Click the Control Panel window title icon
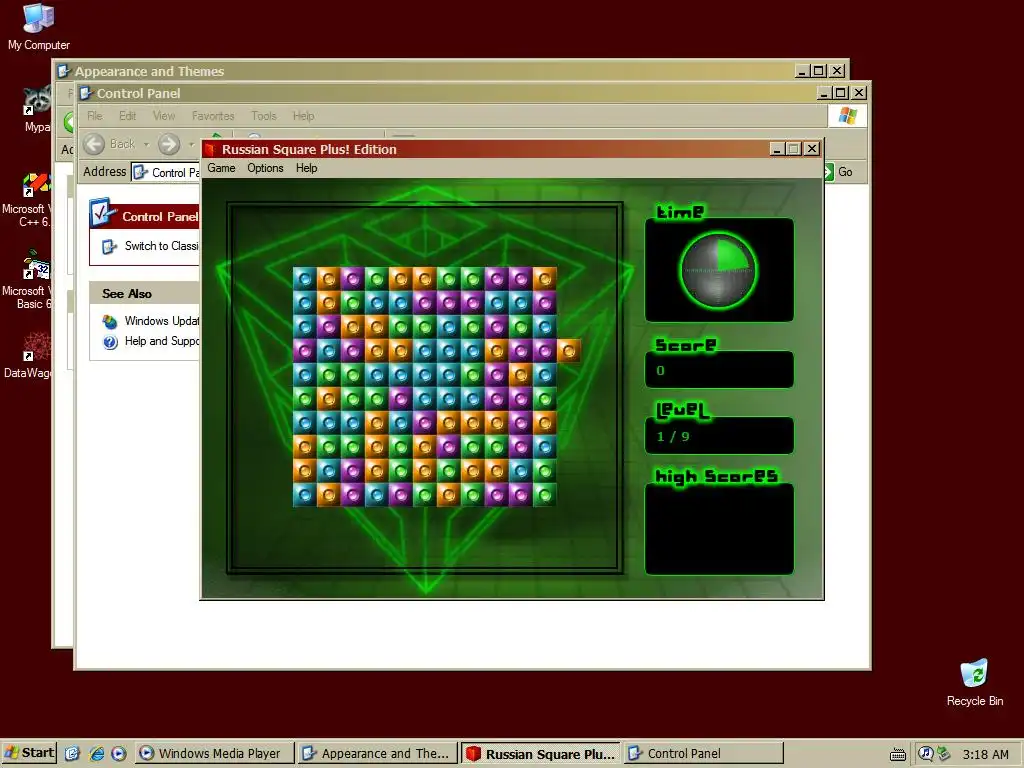This screenshot has height=768, width=1024. pyautogui.click(x=86, y=93)
